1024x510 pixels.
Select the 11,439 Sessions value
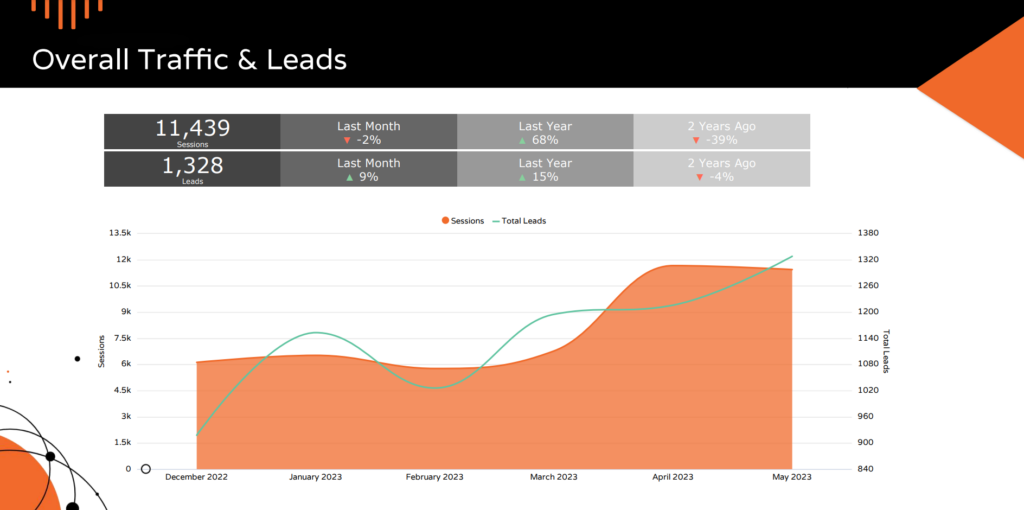(x=192, y=128)
